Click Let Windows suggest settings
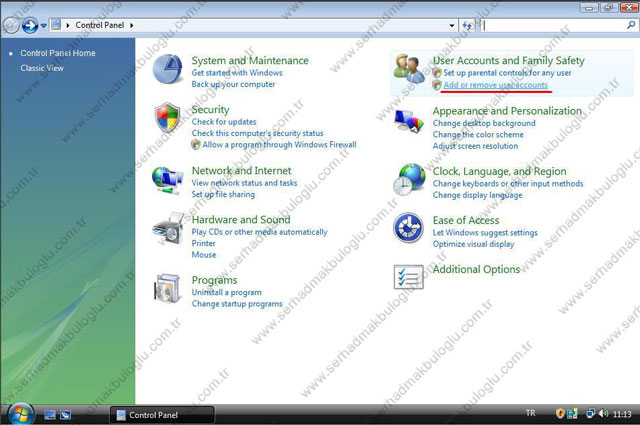 pos(485,233)
